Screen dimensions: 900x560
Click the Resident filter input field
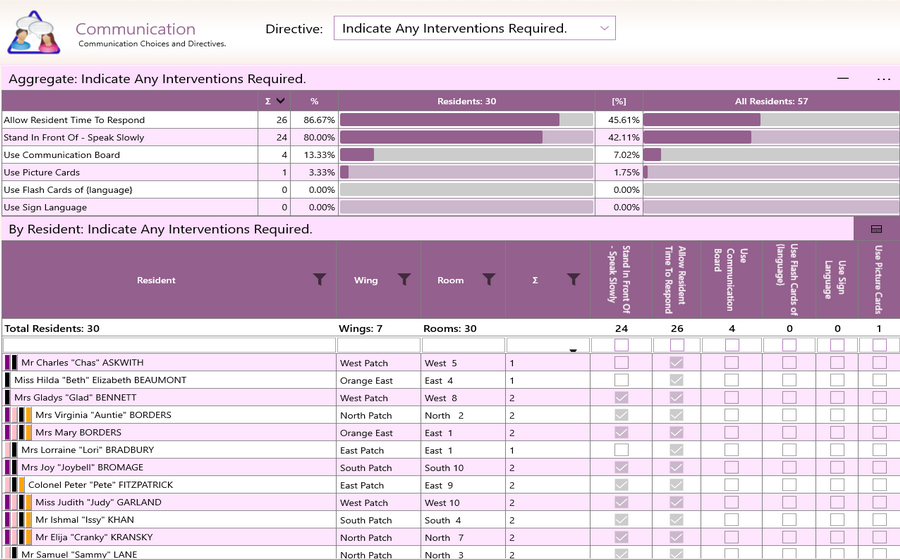click(169, 345)
